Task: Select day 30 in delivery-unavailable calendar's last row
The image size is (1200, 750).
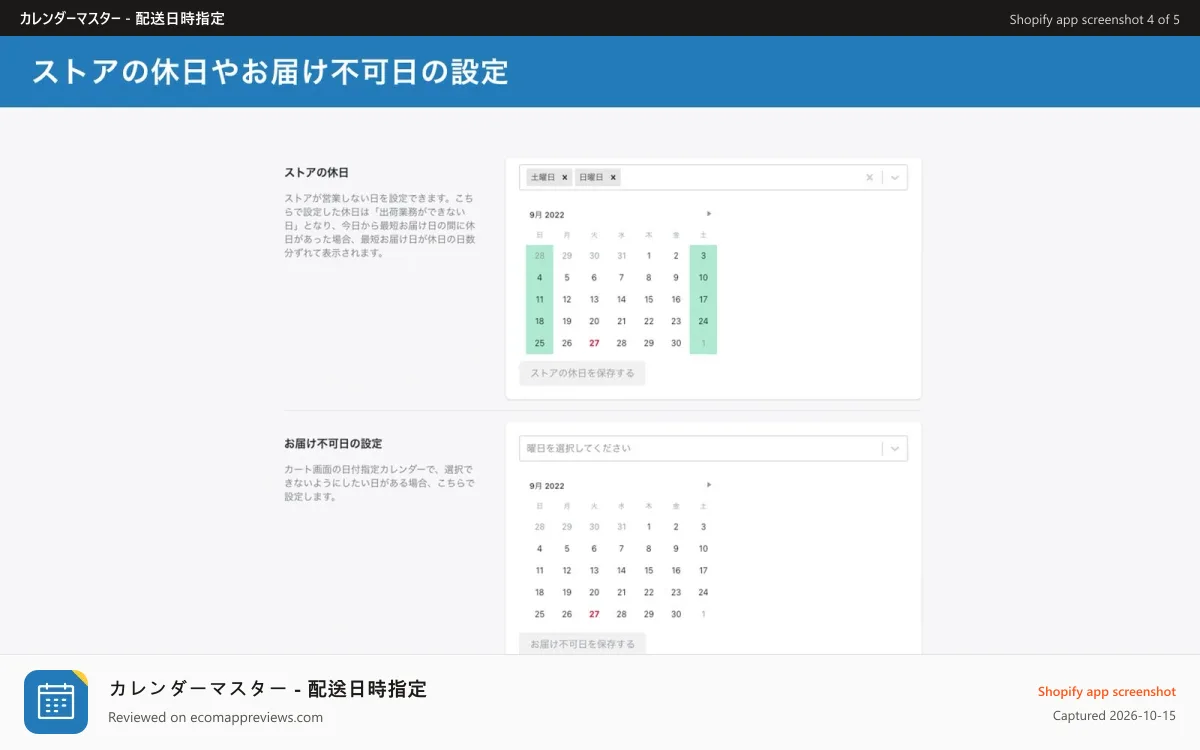Action: [676, 615]
